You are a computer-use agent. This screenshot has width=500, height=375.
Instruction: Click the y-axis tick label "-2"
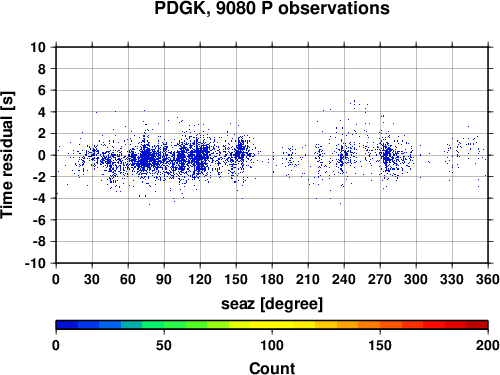coord(39,177)
